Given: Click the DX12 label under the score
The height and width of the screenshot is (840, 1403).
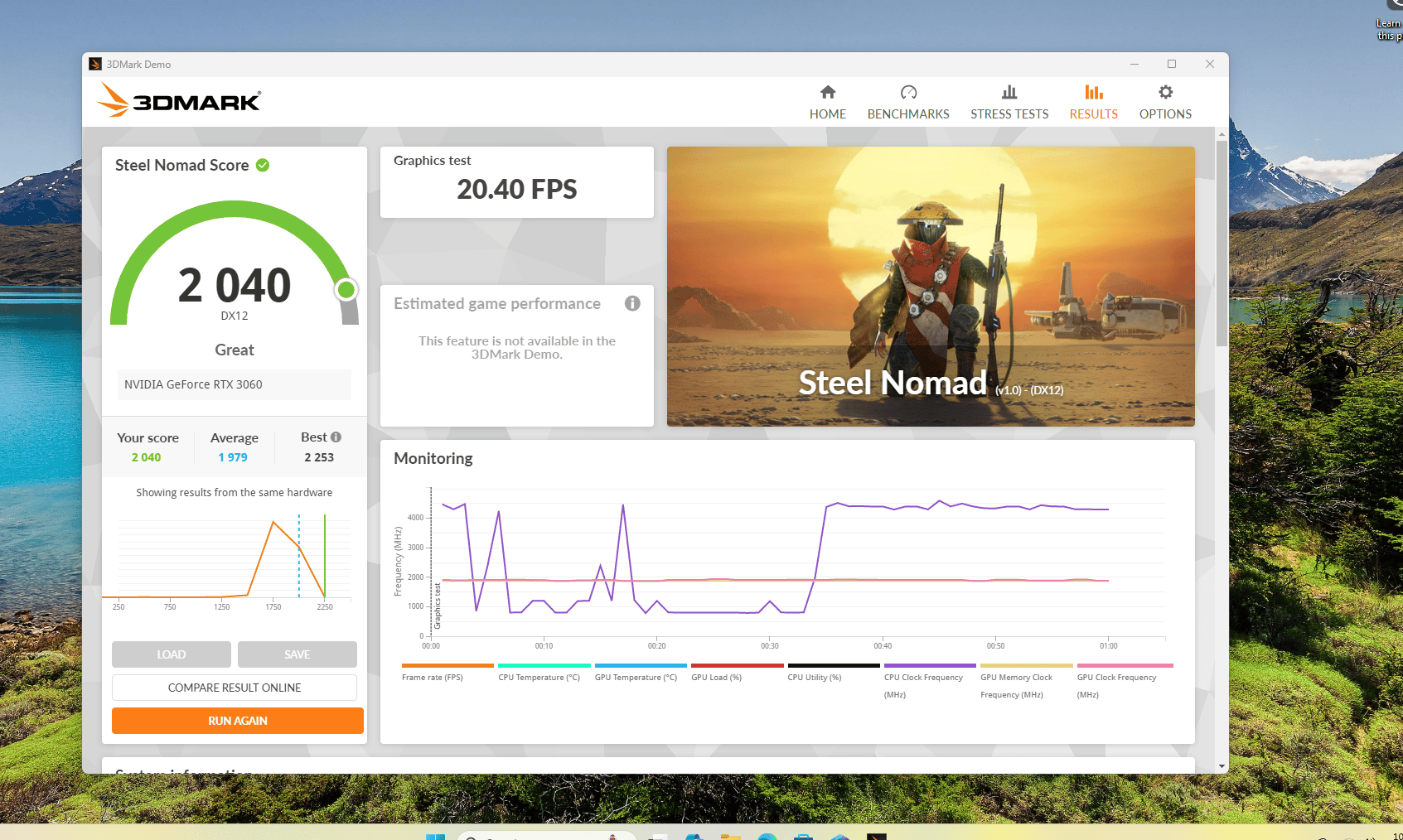Looking at the screenshot, I should tap(235, 316).
